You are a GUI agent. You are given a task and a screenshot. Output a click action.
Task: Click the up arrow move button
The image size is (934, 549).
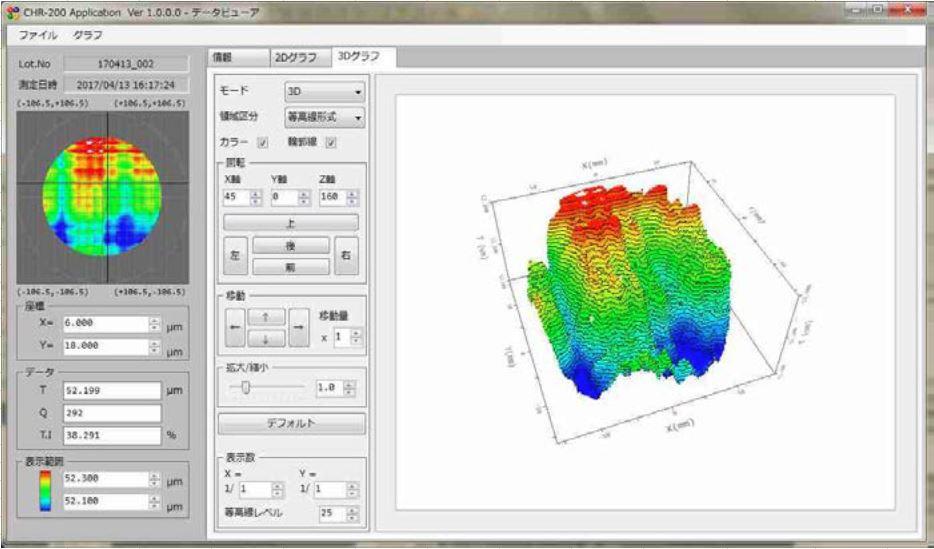point(266,317)
